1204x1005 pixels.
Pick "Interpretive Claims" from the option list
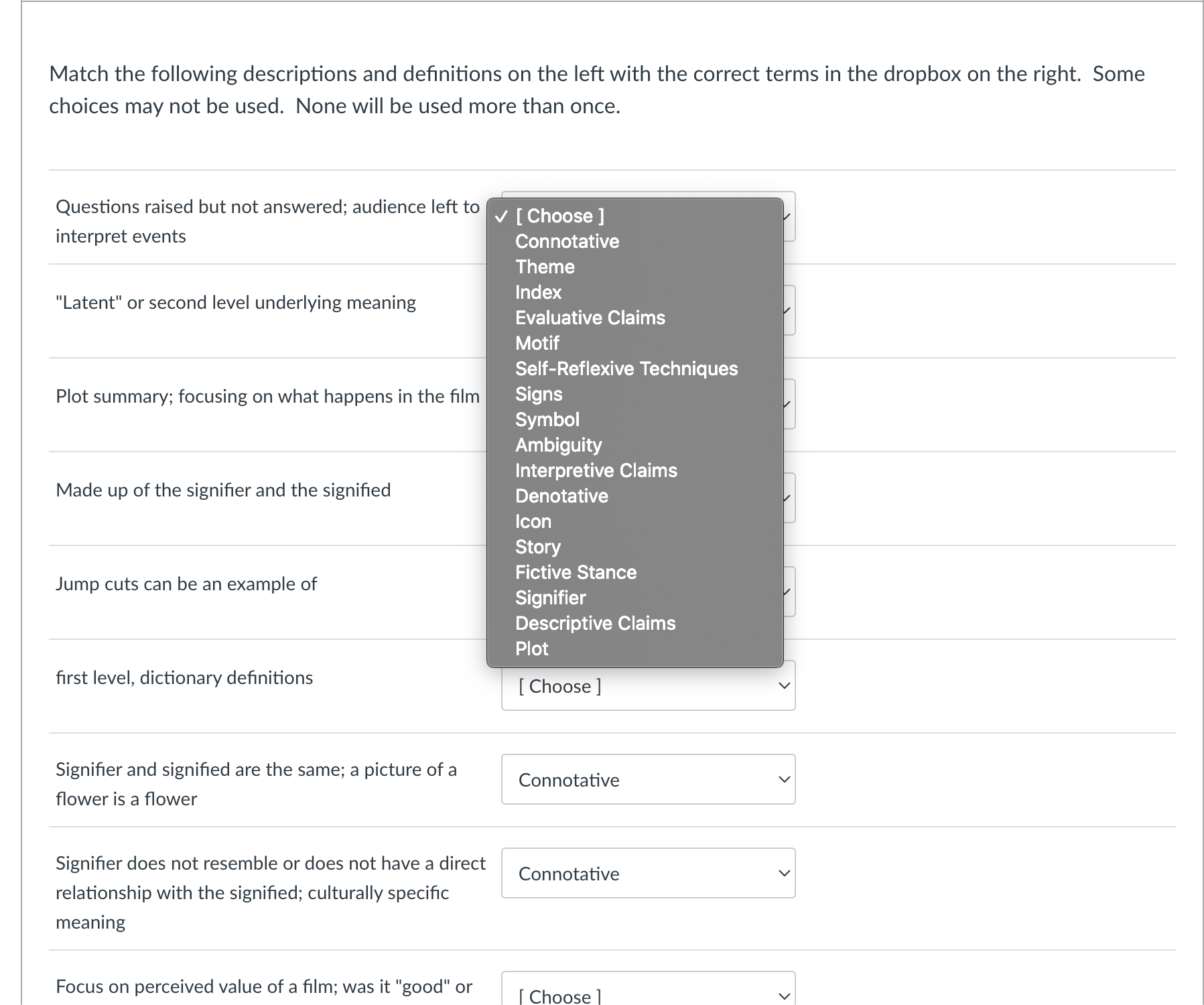pos(596,470)
